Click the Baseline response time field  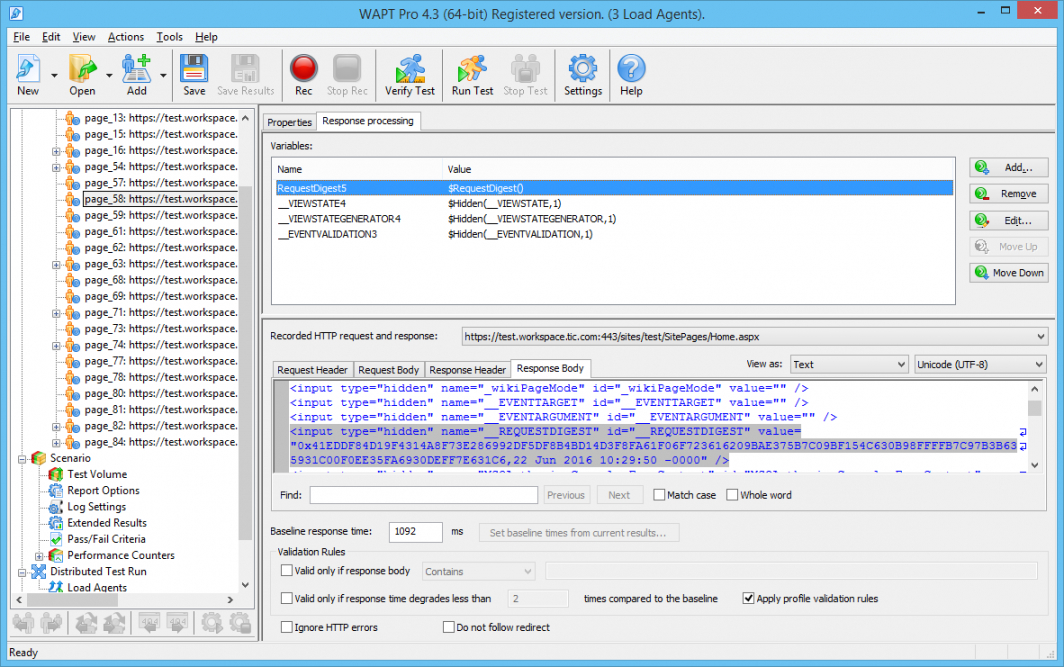[415, 532]
